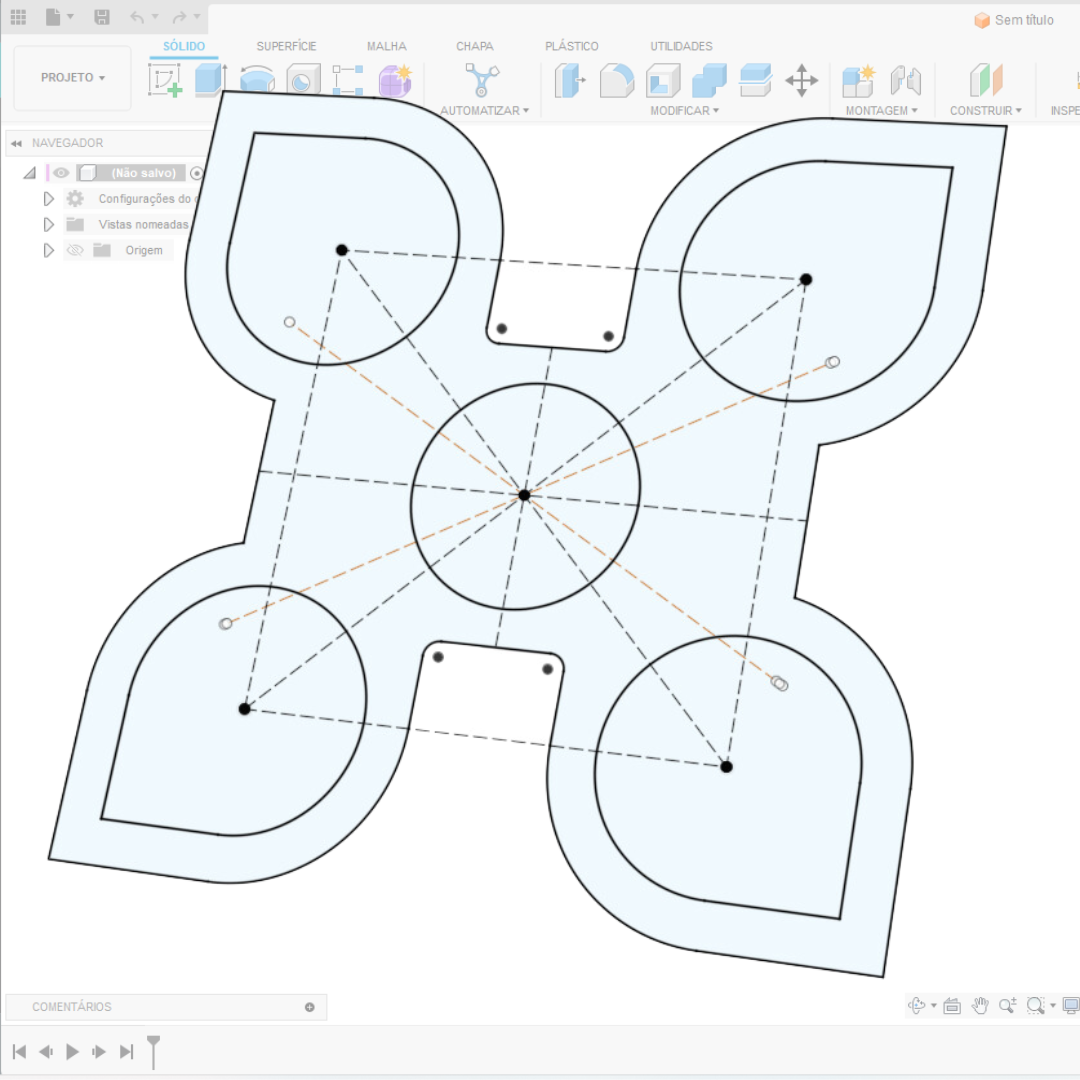Click the Construct plane icon
Viewport: 1080px width, 1080px height.
[986, 80]
